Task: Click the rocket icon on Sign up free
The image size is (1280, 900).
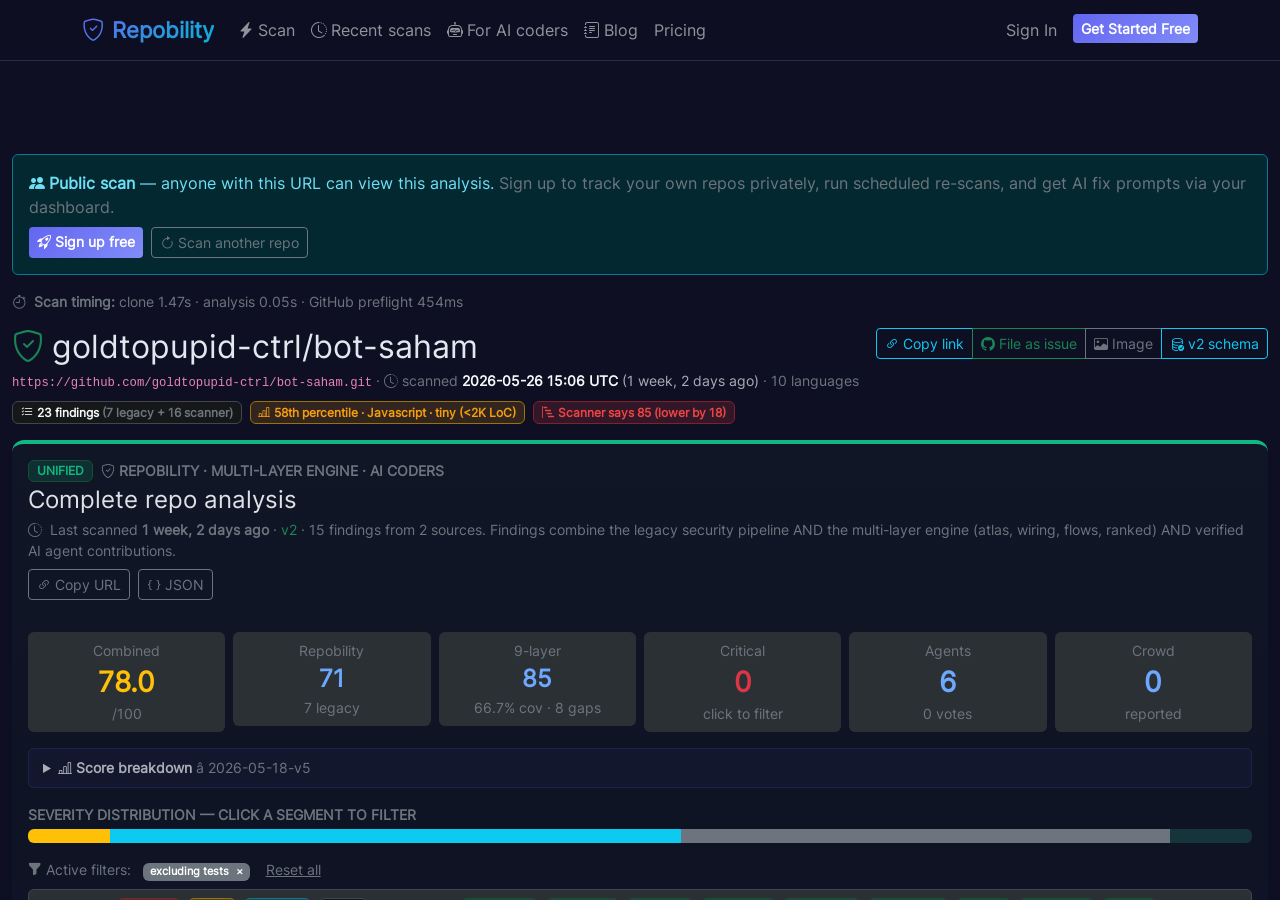Action: pyautogui.click(x=44, y=242)
